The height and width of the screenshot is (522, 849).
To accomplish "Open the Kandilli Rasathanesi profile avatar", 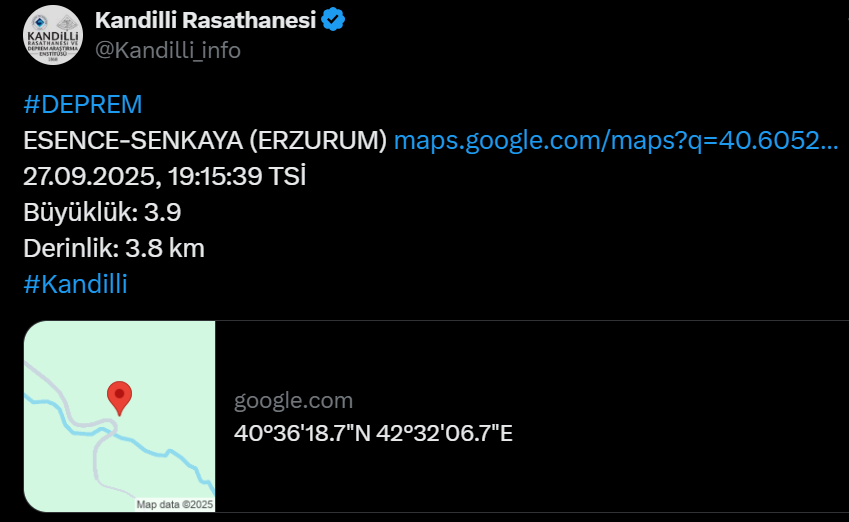I will coord(53,35).
